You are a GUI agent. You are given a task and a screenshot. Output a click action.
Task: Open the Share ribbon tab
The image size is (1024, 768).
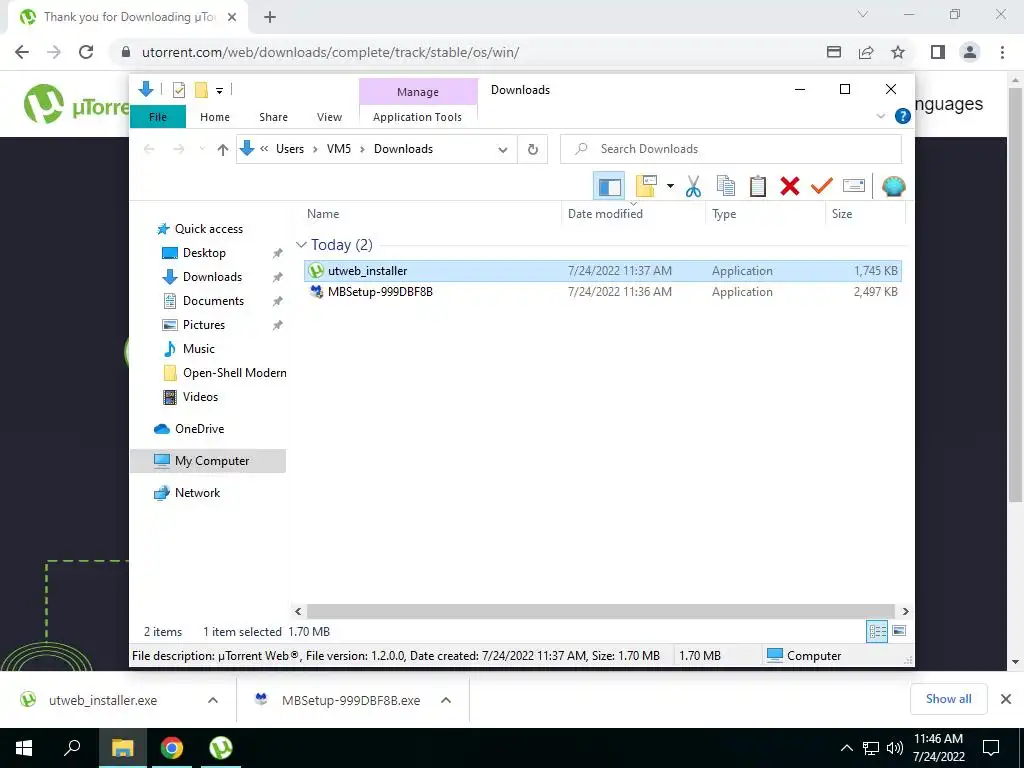(273, 117)
